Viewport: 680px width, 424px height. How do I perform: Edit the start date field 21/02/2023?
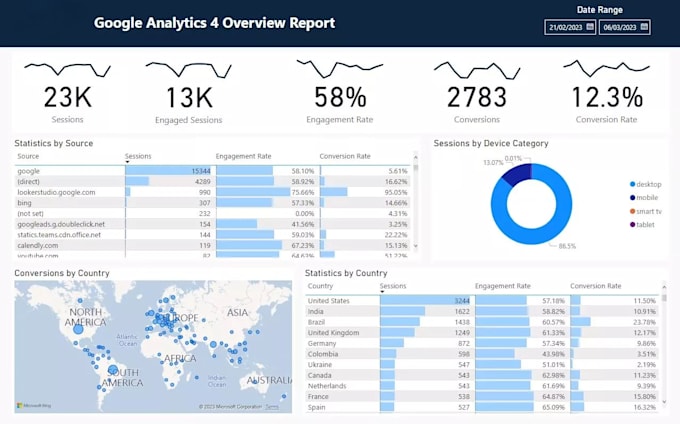tap(570, 27)
